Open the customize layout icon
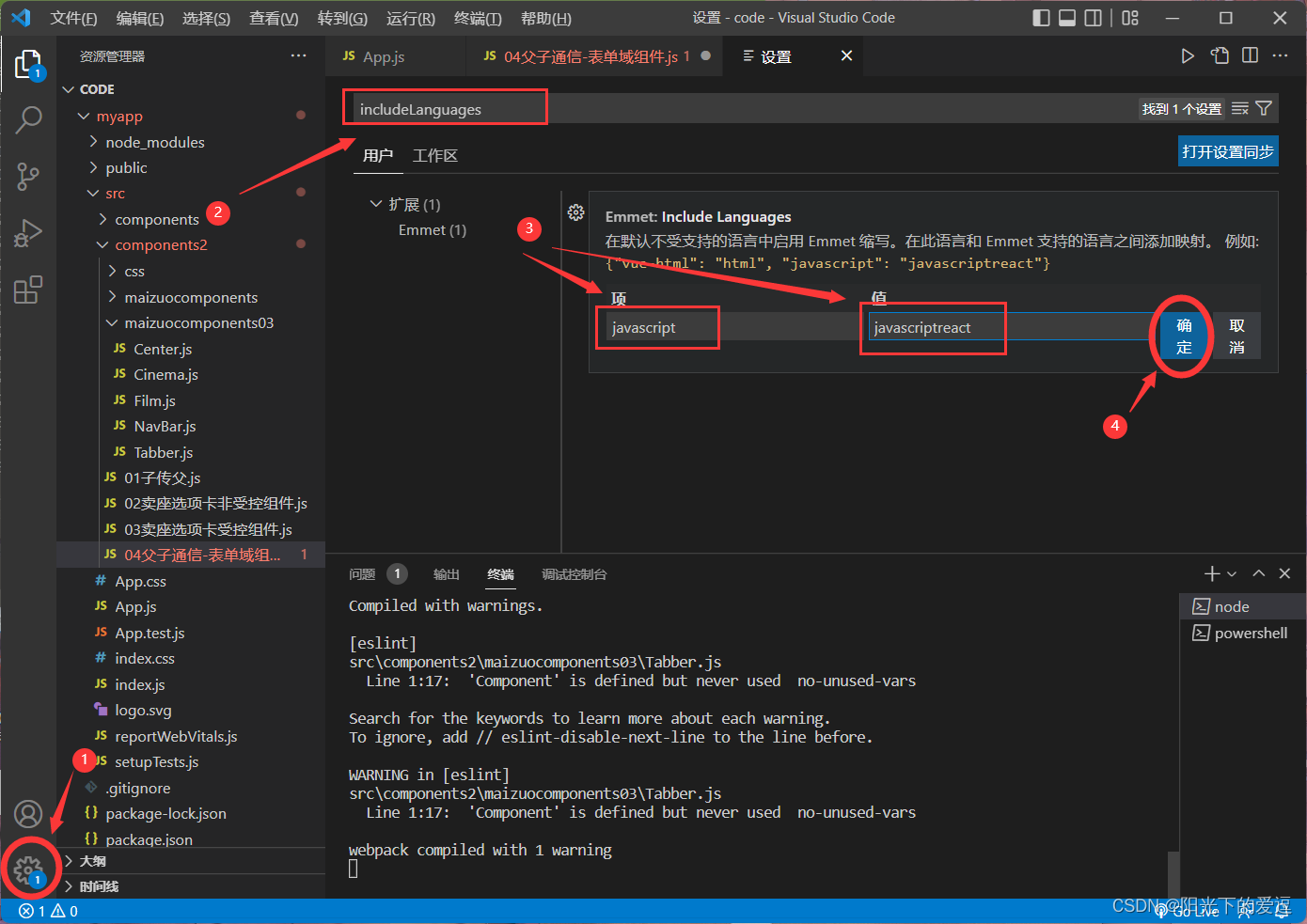The width and height of the screenshot is (1307, 924). 1130,18
